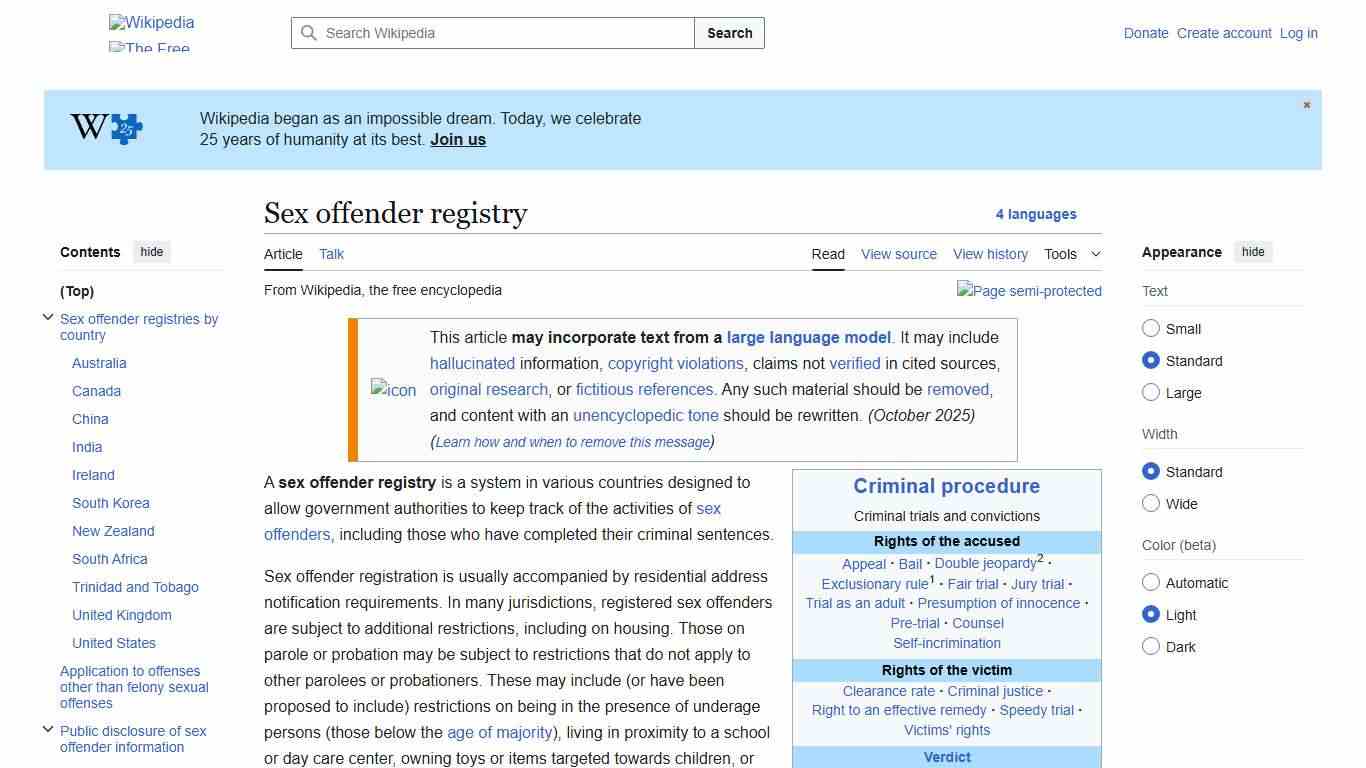This screenshot has width=1366, height=768.
Task: Click the search magnifying glass icon
Action: coord(309,33)
